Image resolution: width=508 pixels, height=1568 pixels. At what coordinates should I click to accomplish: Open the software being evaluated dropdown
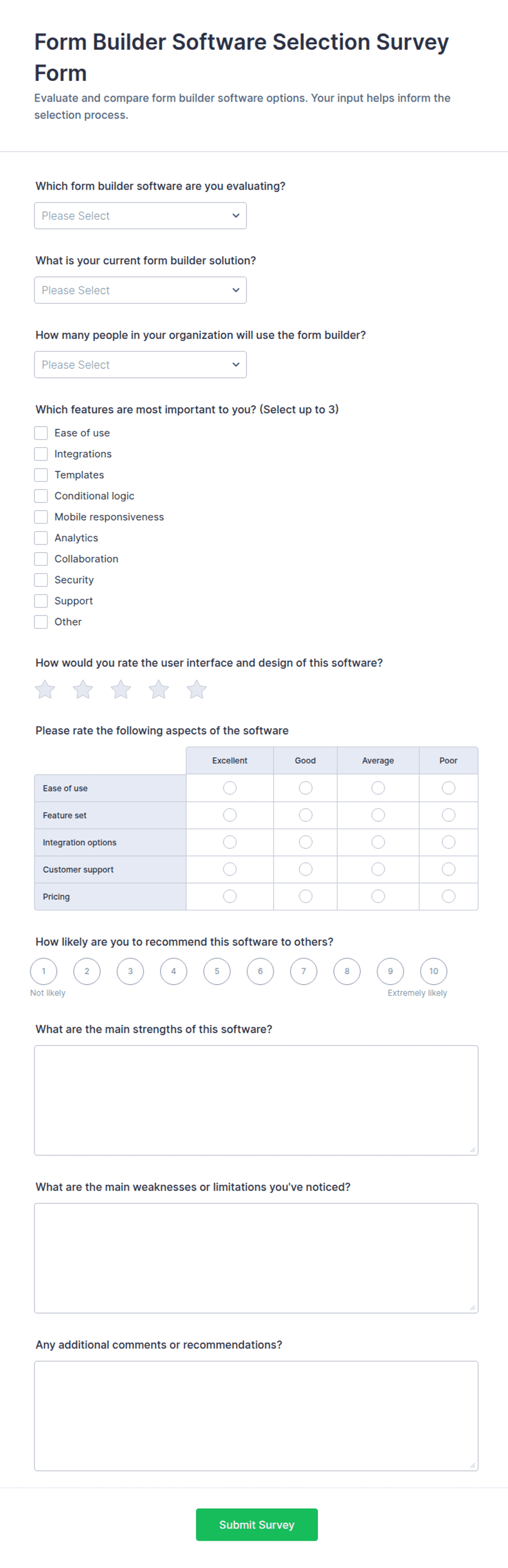(x=140, y=216)
